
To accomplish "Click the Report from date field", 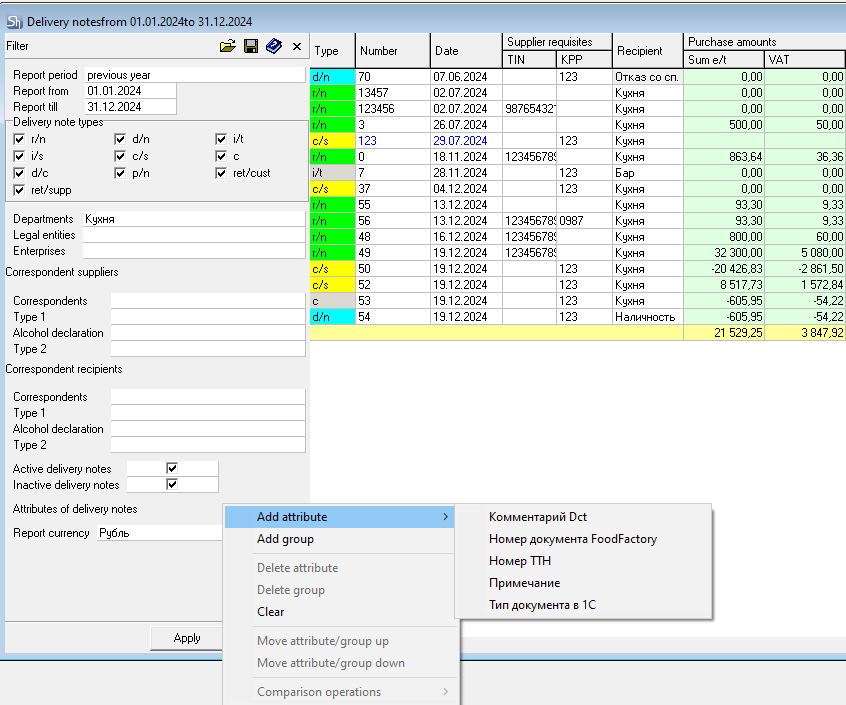I will (130, 91).
